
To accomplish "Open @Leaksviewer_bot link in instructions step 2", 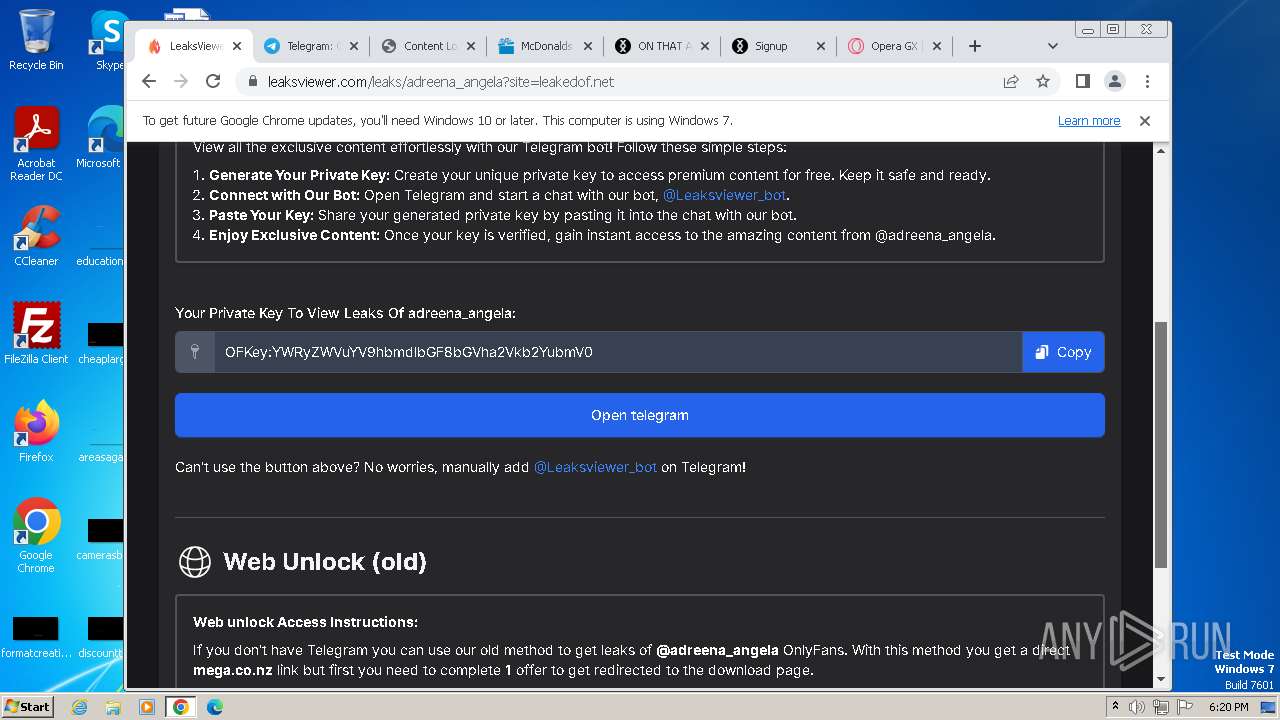I will 724,195.
